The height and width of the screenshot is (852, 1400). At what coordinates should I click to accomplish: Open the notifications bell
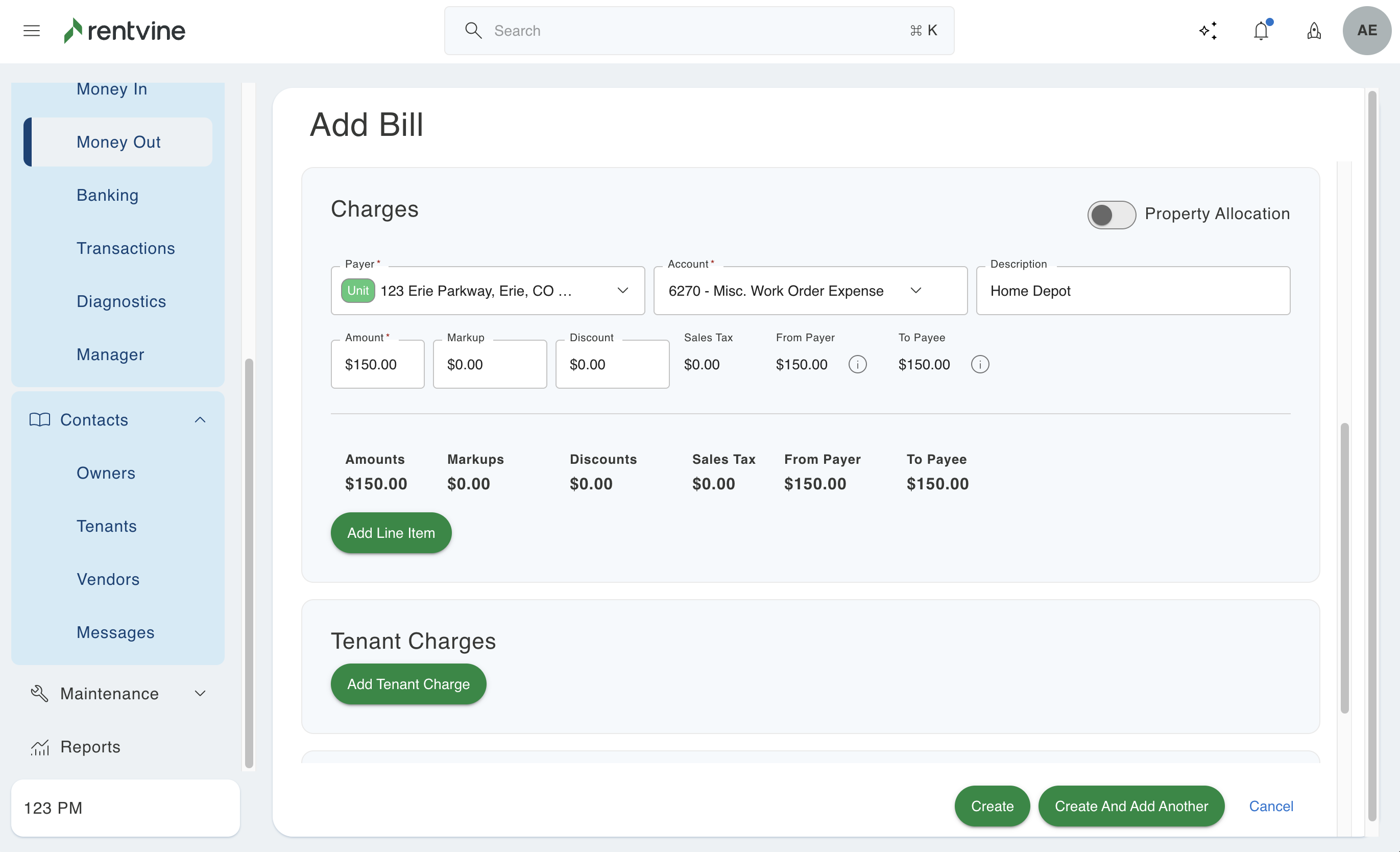[1261, 31]
